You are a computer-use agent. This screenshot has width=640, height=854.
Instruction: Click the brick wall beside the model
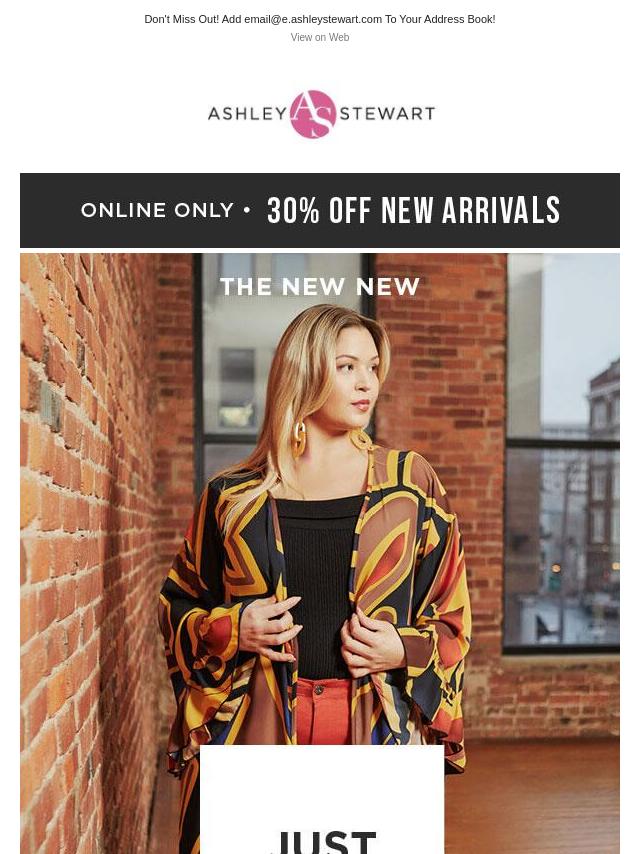[x=87, y=545]
